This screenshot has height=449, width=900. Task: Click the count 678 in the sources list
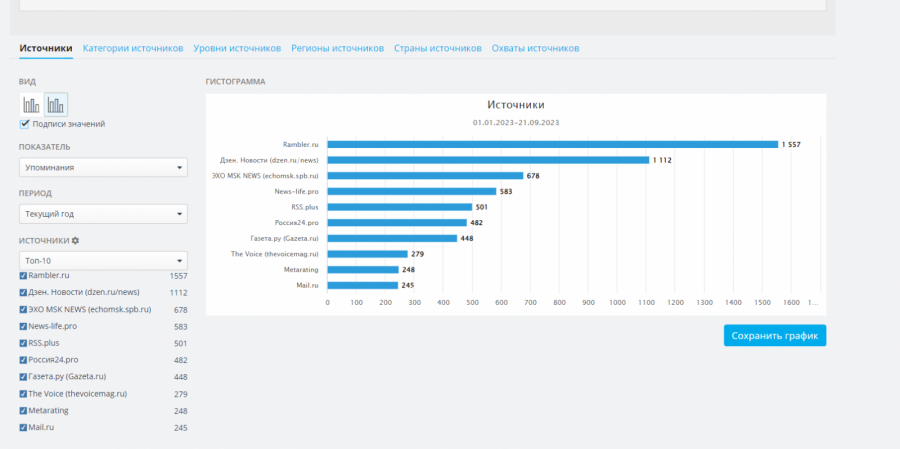click(x=180, y=310)
